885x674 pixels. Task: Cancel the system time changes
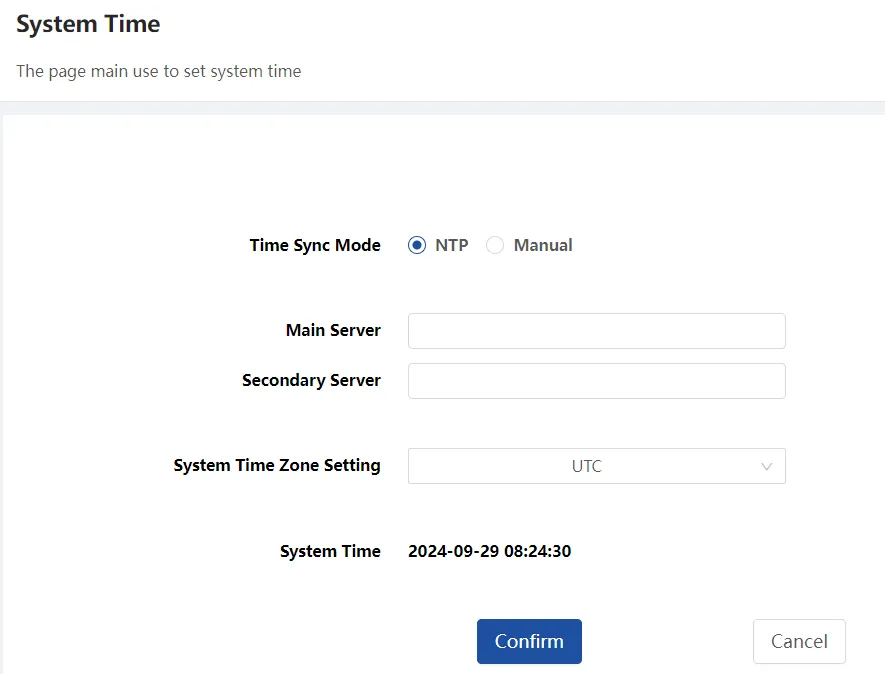(x=799, y=641)
